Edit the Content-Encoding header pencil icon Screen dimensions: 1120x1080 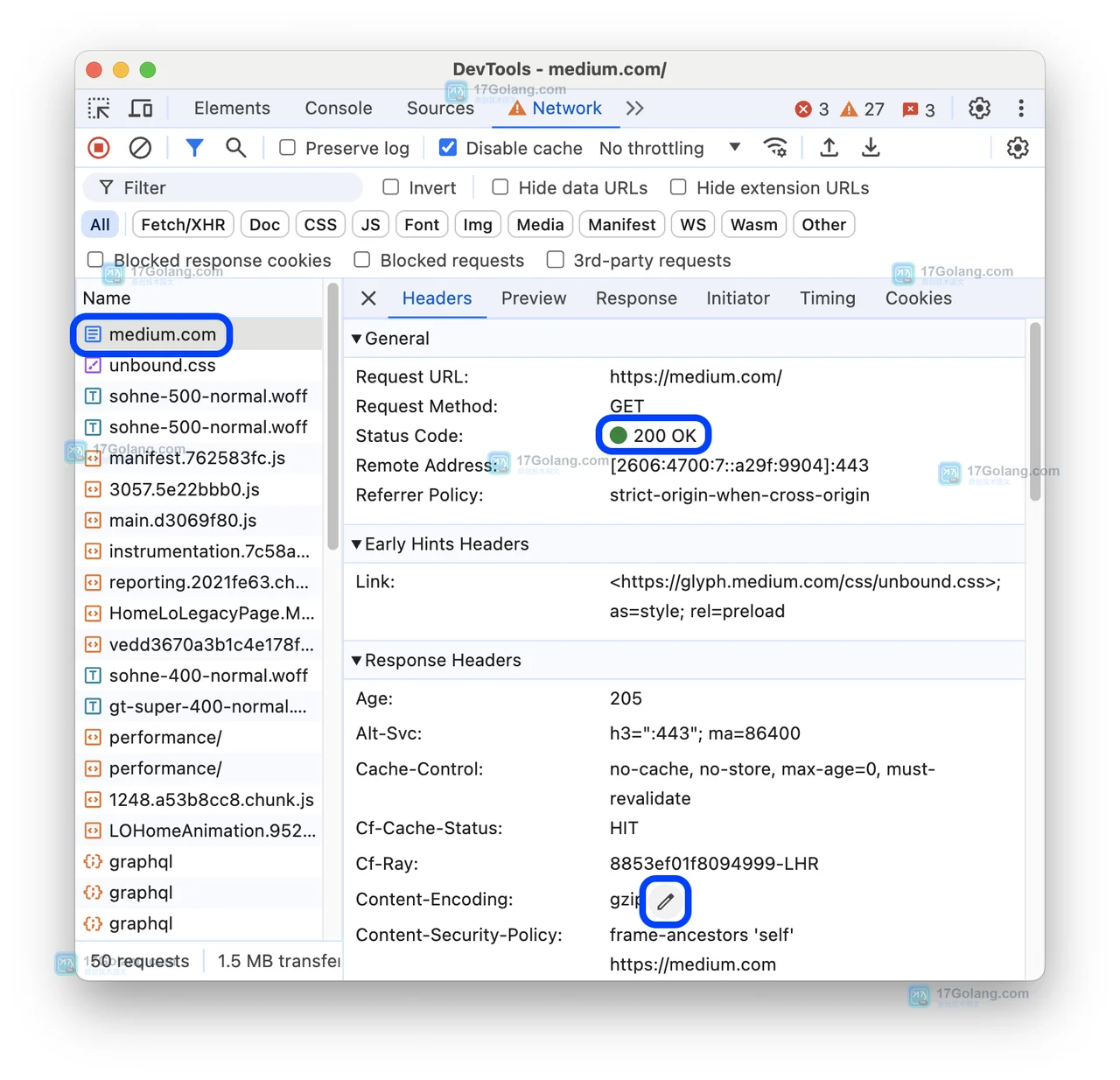pyautogui.click(x=666, y=901)
